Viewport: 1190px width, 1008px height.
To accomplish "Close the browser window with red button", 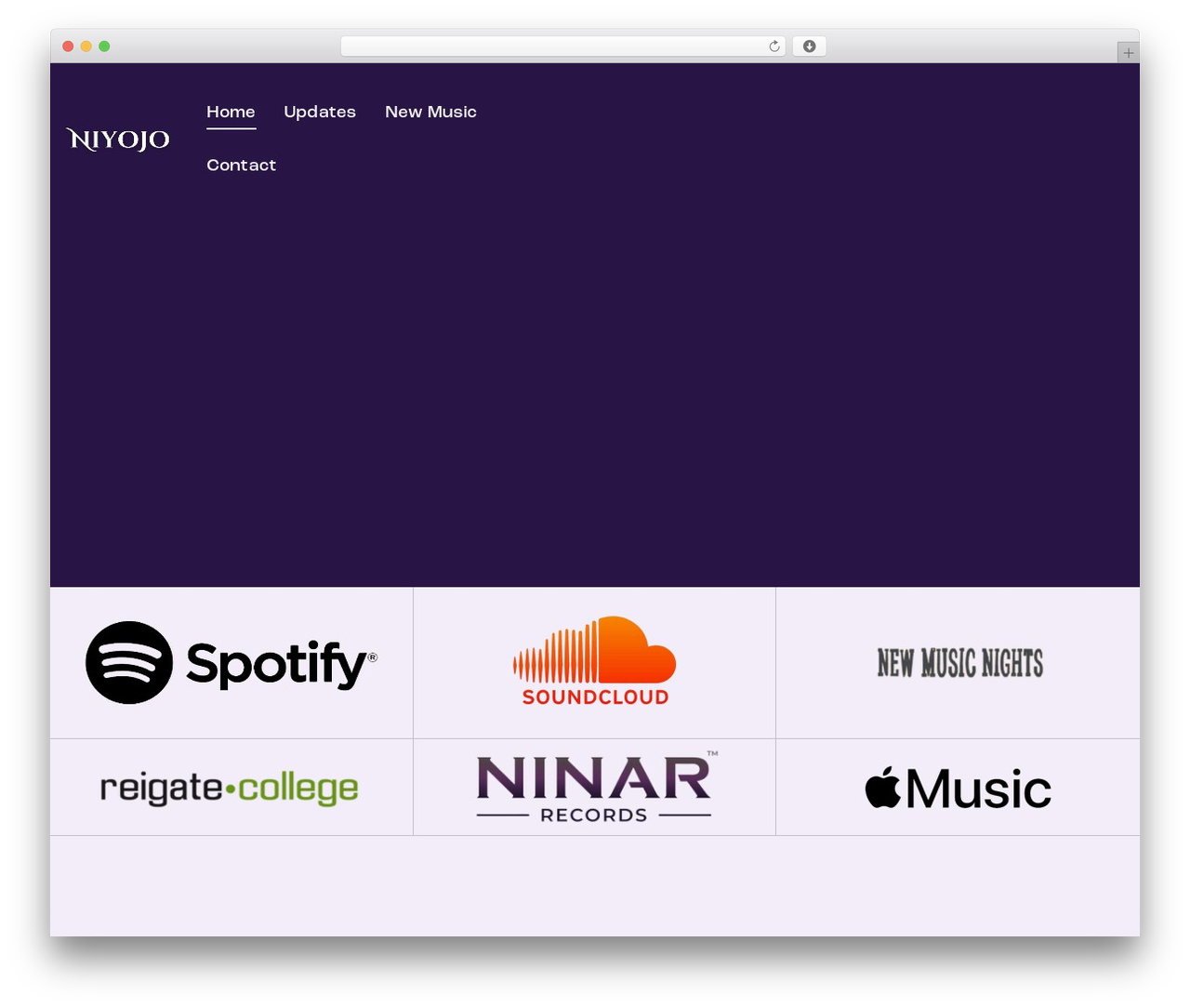I will 68,46.
